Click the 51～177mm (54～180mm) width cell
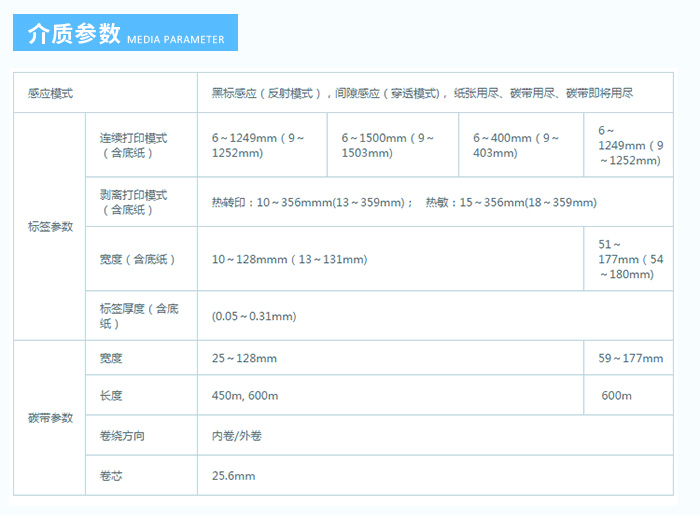Image resolution: width=700 pixels, height=515 pixels. pos(627,259)
